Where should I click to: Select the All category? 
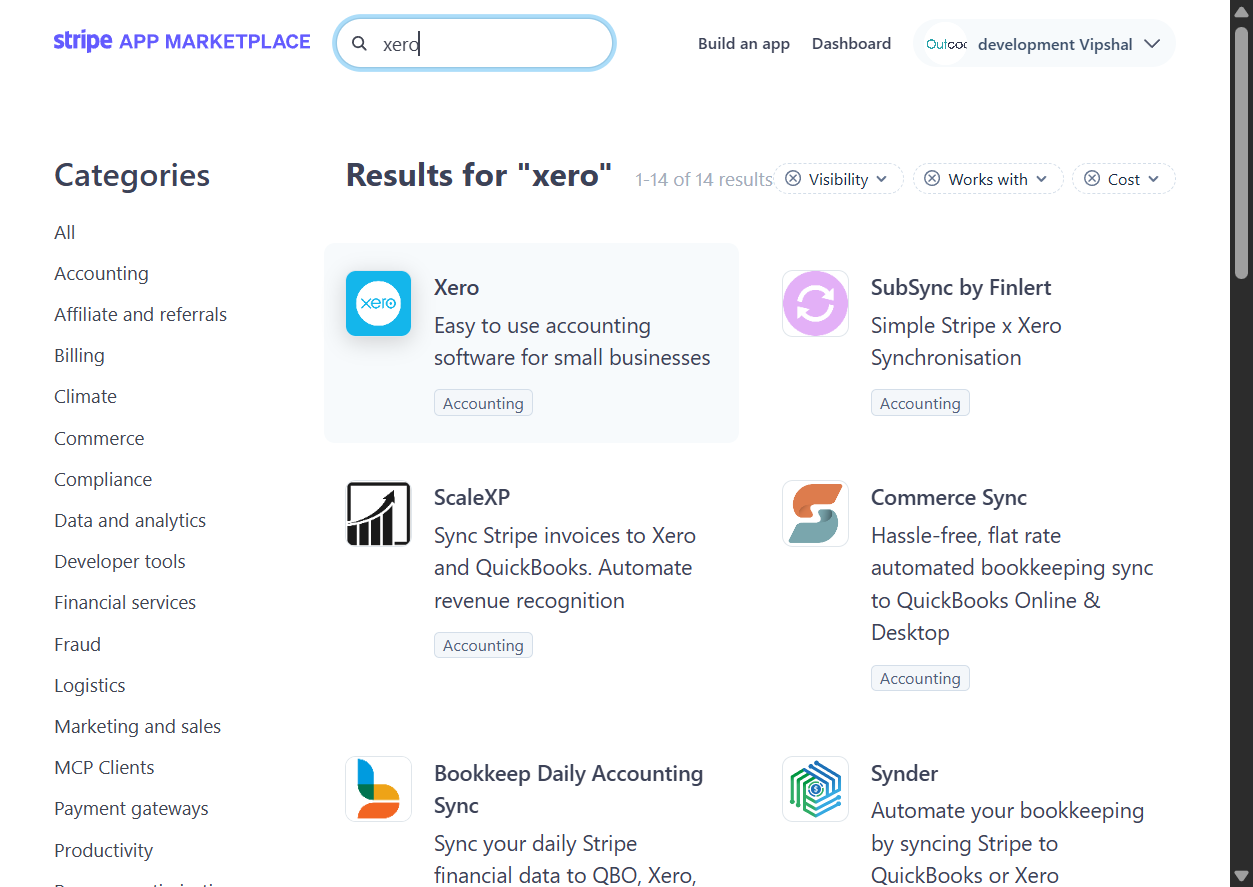(x=65, y=233)
